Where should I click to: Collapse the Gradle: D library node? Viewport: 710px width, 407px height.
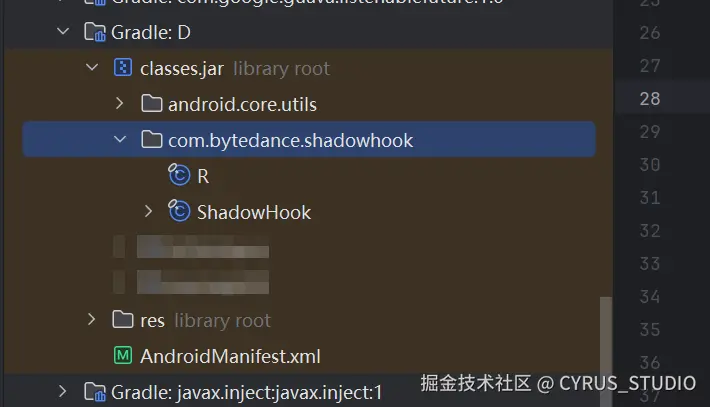coord(63,32)
